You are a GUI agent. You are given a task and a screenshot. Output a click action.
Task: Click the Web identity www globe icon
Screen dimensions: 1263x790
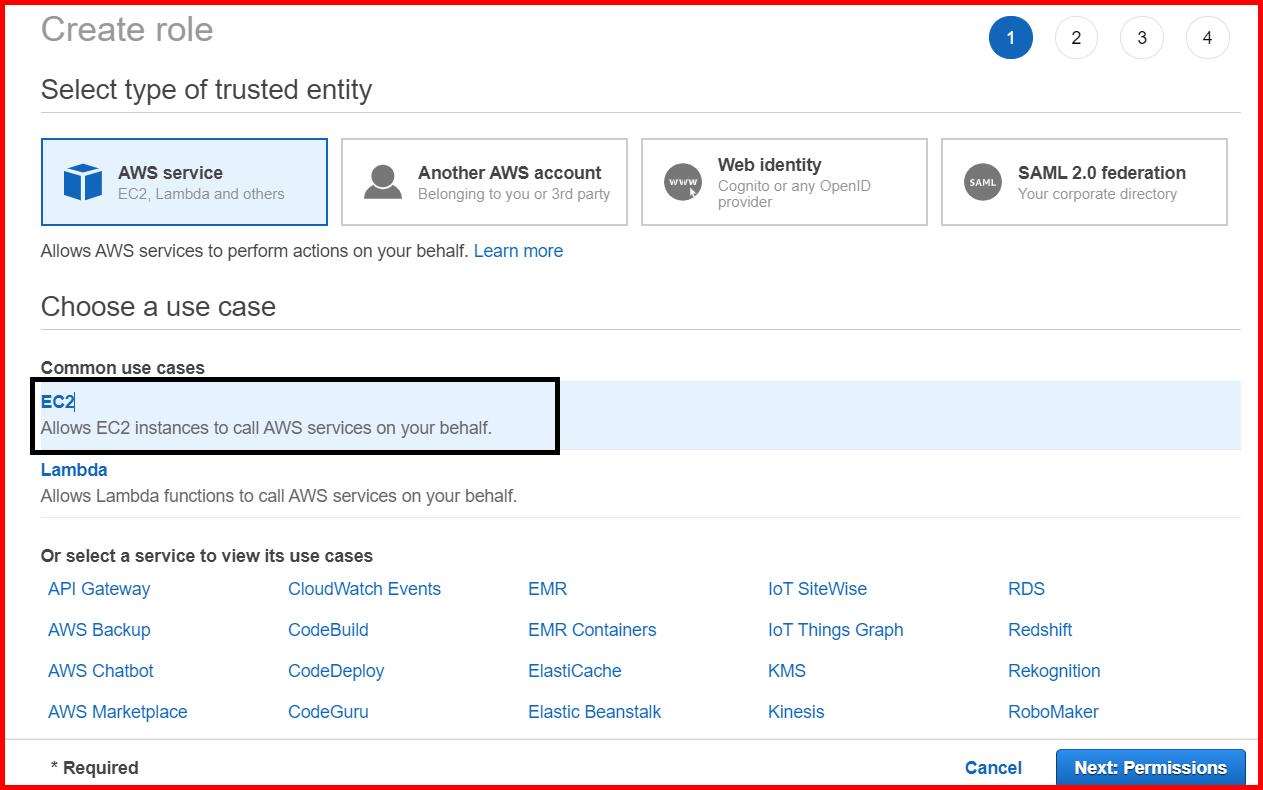pos(682,180)
